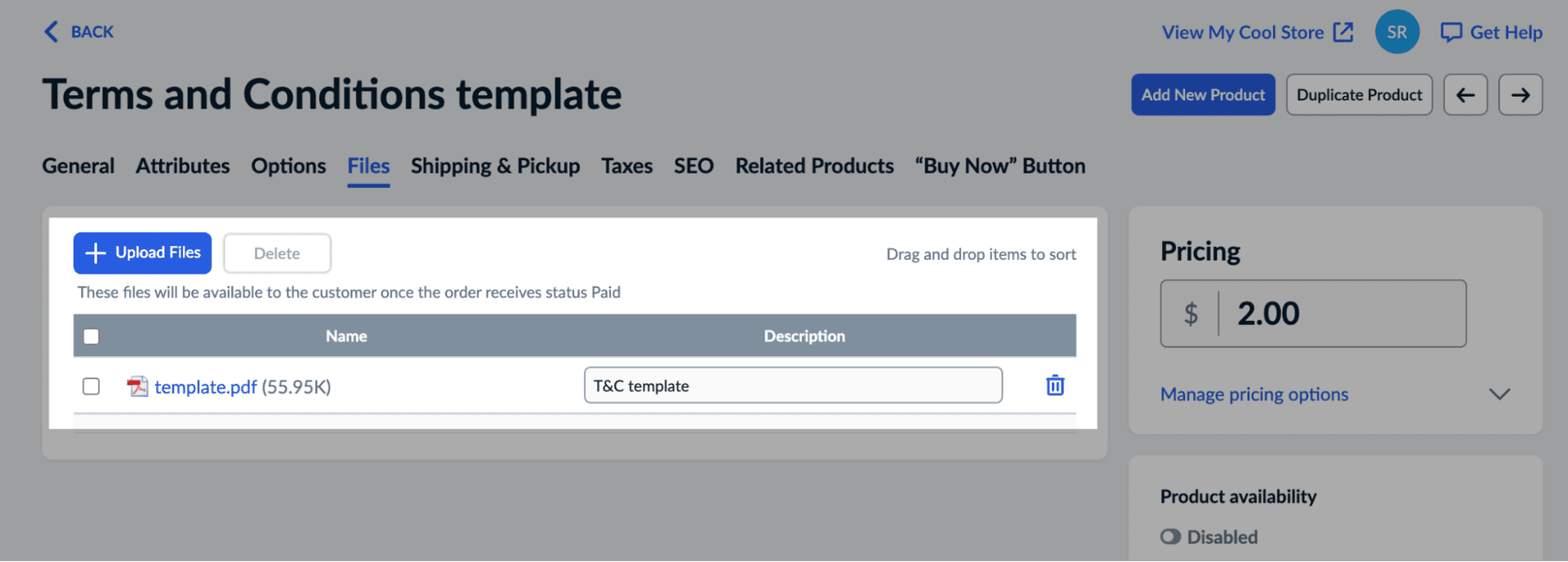Click the price input showing 2.00
Viewport: 1568px width, 562px height.
point(1339,314)
